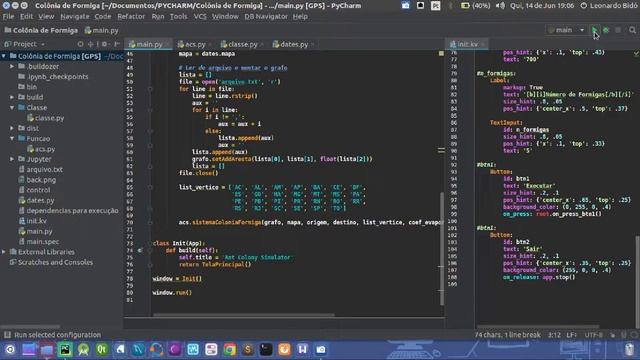640x360 pixels.
Task: Open the terminal from the taskbar
Action: point(266,349)
